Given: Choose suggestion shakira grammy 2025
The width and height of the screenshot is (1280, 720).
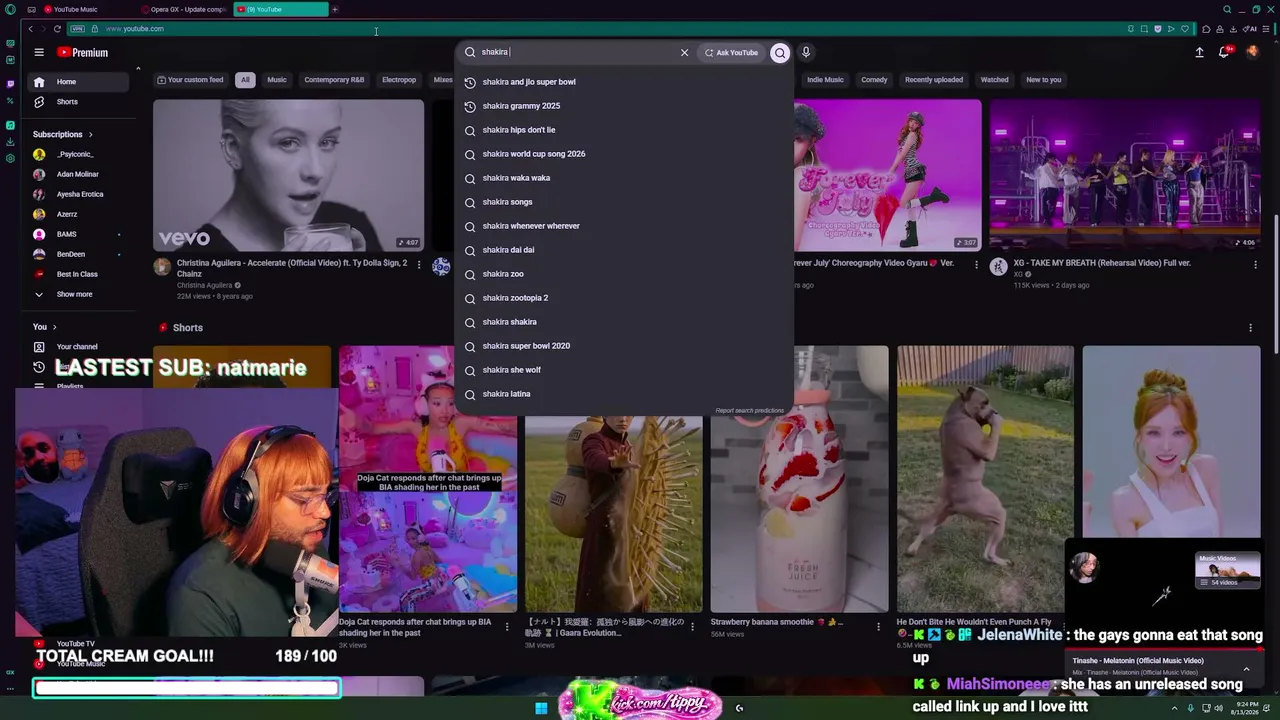Looking at the screenshot, I should (624, 106).
